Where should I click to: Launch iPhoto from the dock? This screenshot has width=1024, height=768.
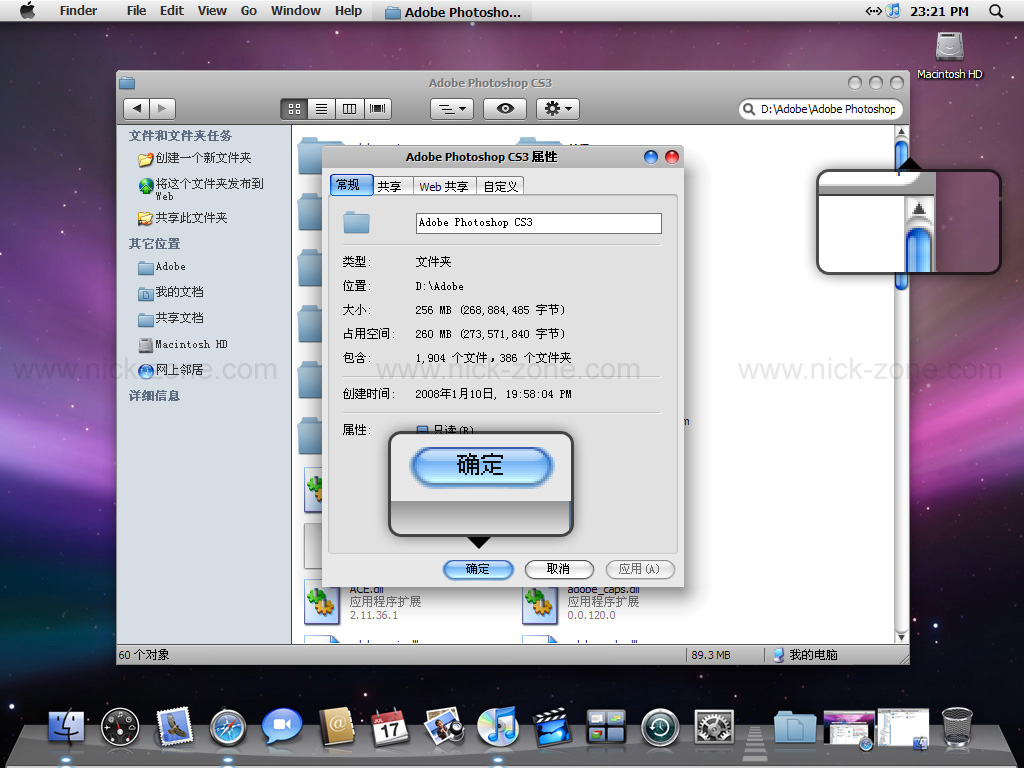pyautogui.click(x=444, y=726)
